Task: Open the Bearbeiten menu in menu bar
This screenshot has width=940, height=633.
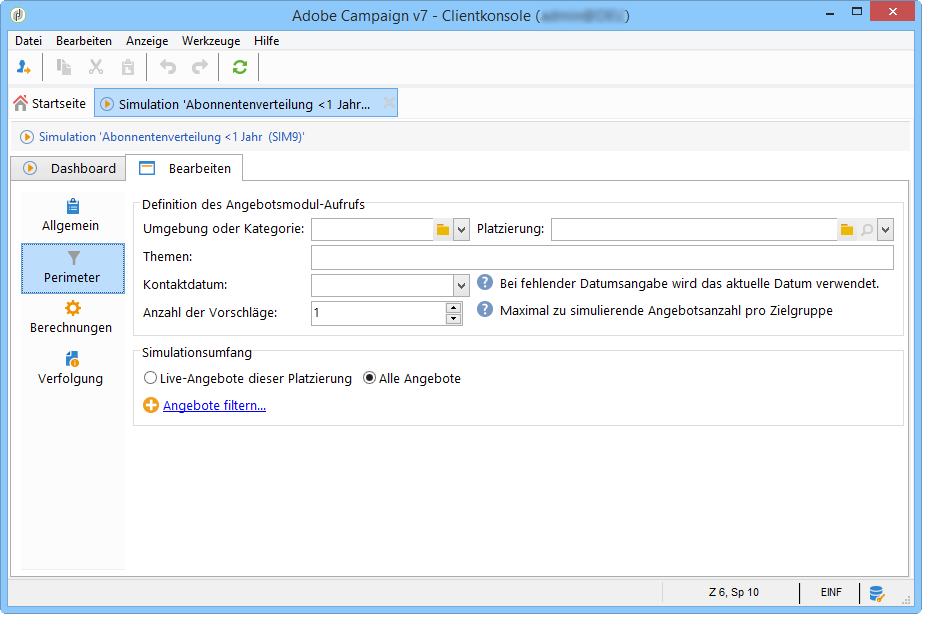Action: click(x=84, y=41)
